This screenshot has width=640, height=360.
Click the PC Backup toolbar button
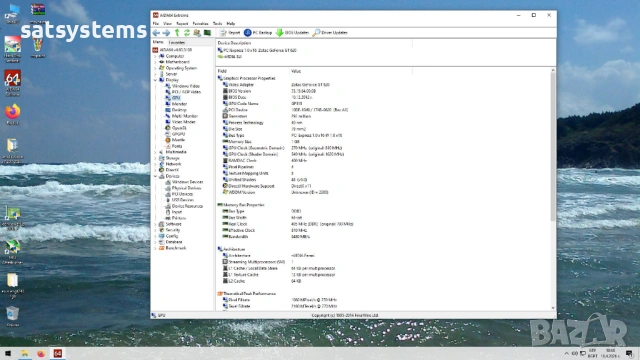(258, 33)
